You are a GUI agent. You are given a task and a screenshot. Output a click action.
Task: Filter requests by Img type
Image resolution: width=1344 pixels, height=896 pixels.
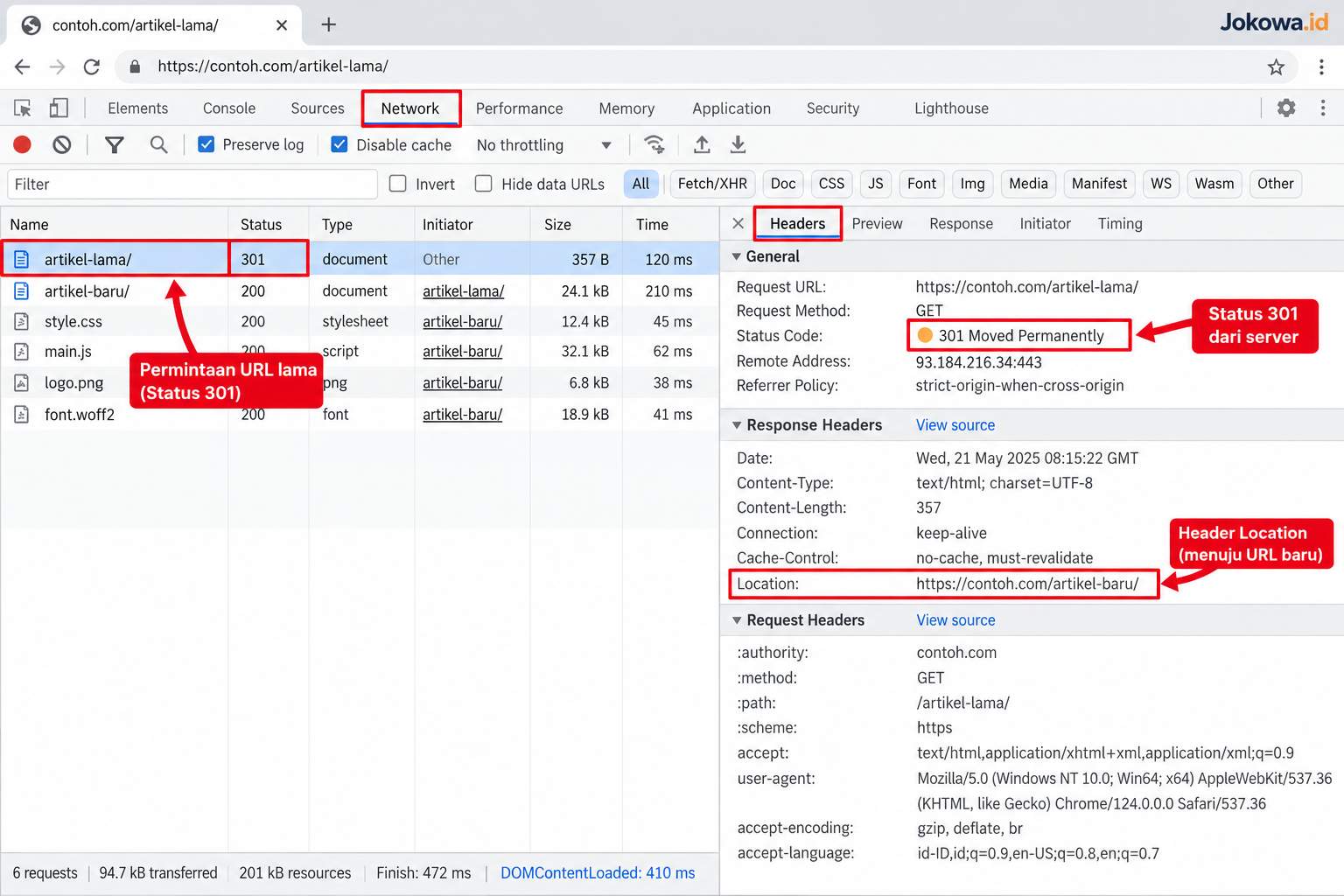pos(972,184)
